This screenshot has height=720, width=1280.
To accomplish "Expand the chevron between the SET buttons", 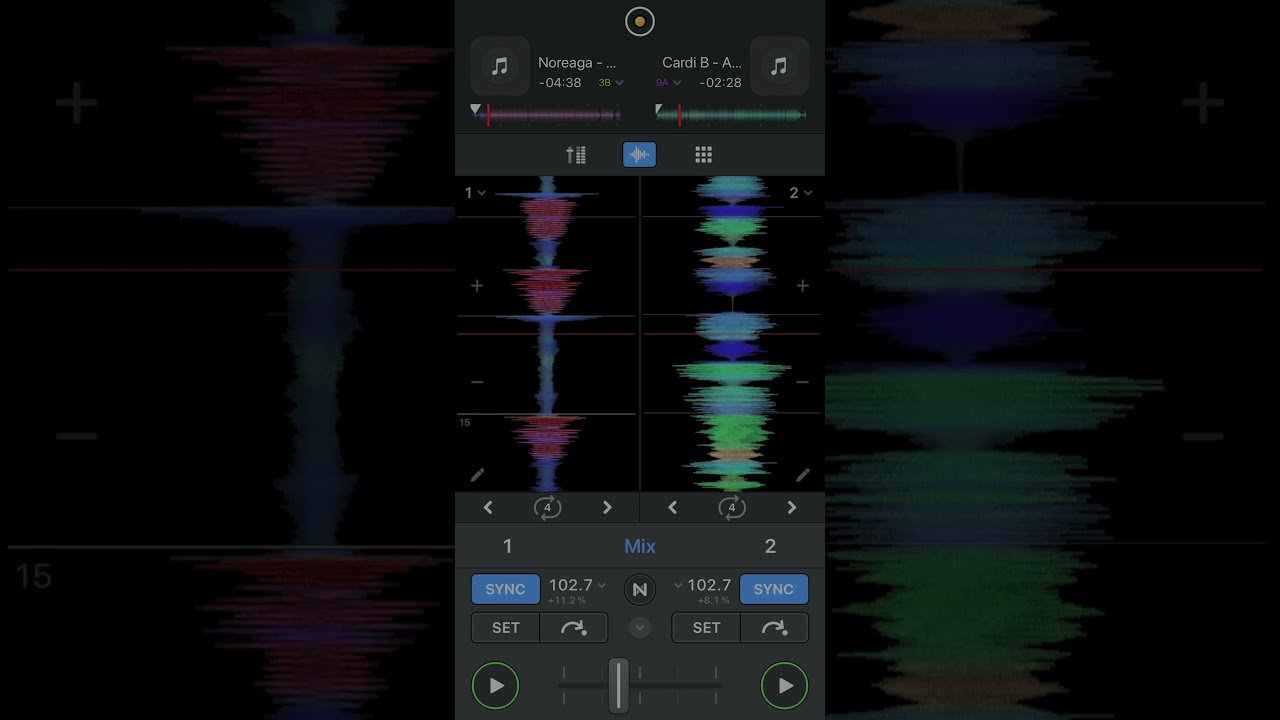I will [x=640, y=628].
